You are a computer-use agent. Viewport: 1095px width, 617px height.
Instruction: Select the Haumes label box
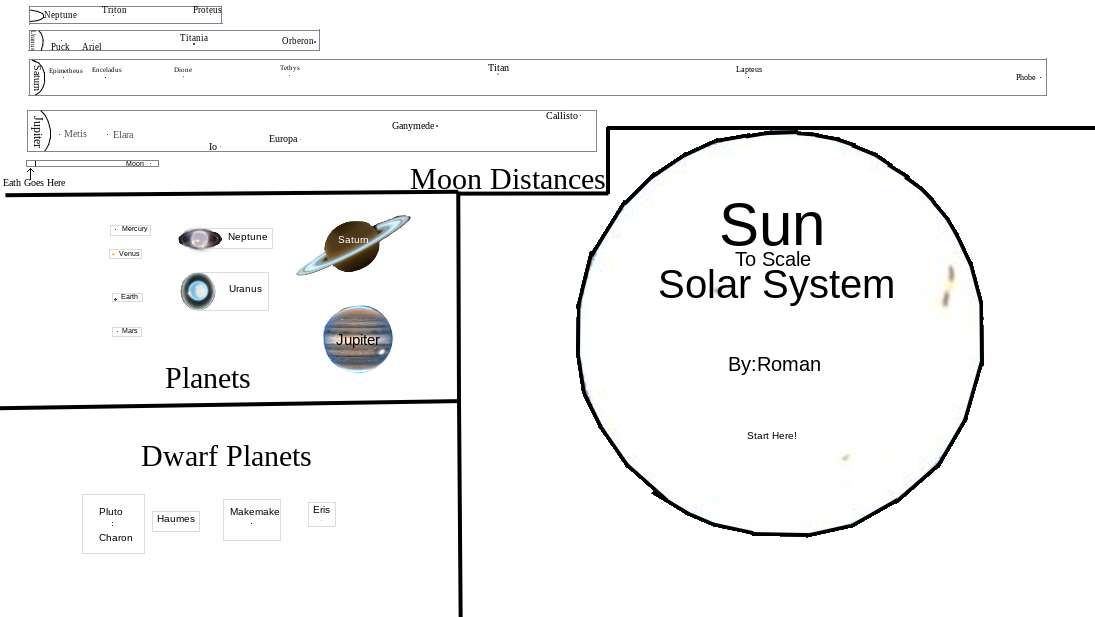point(175,520)
